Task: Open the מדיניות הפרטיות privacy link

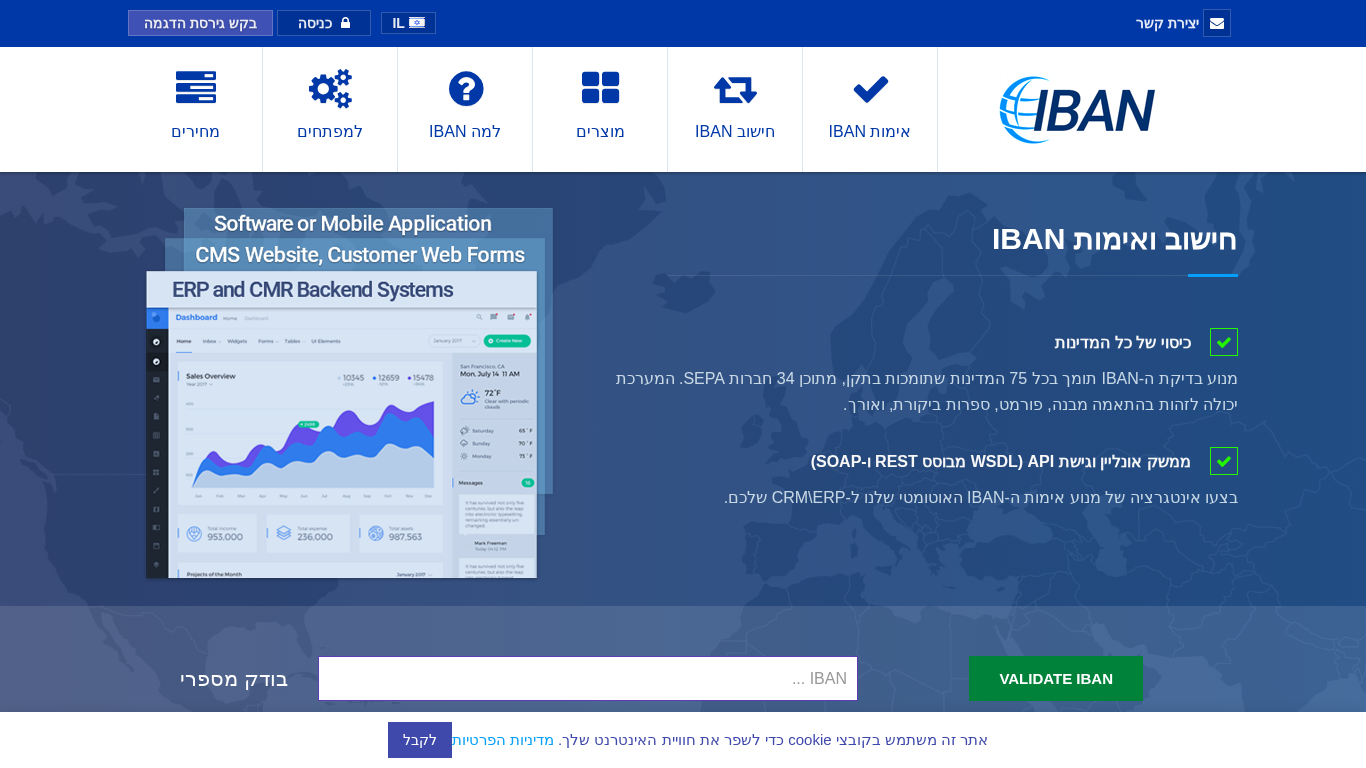Action: point(502,740)
